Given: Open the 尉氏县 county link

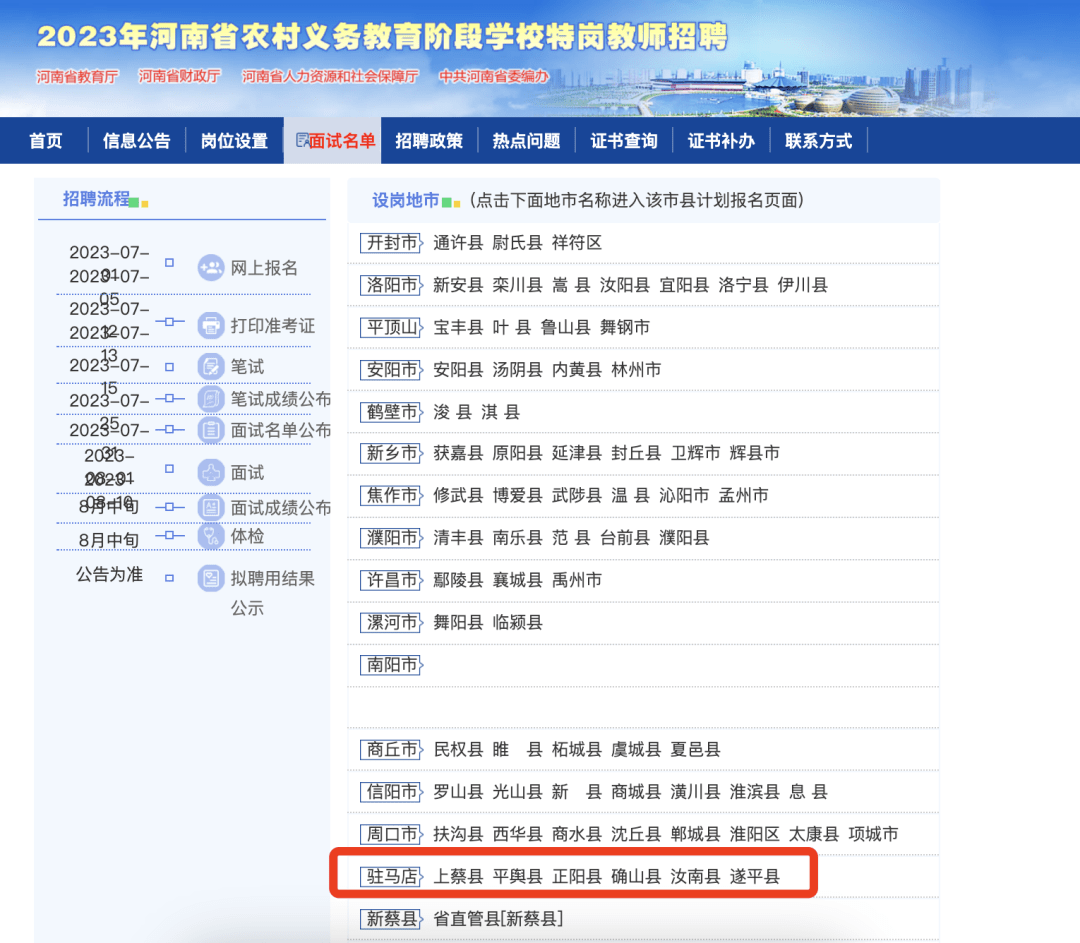Looking at the screenshot, I should point(517,242).
